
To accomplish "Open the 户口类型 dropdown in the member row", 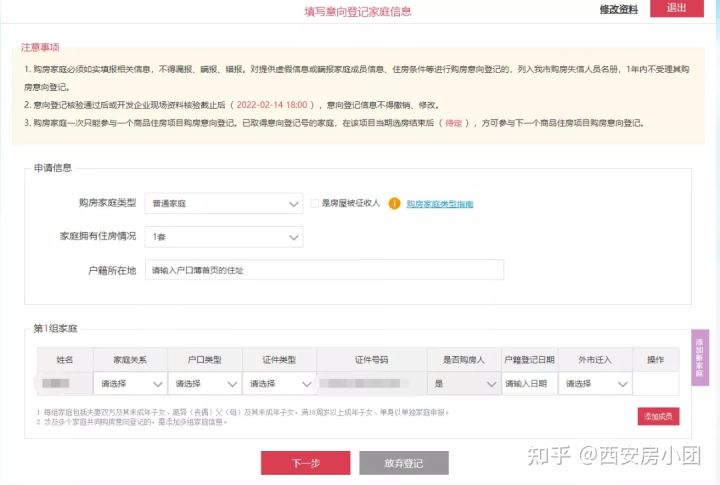I will (x=205, y=383).
